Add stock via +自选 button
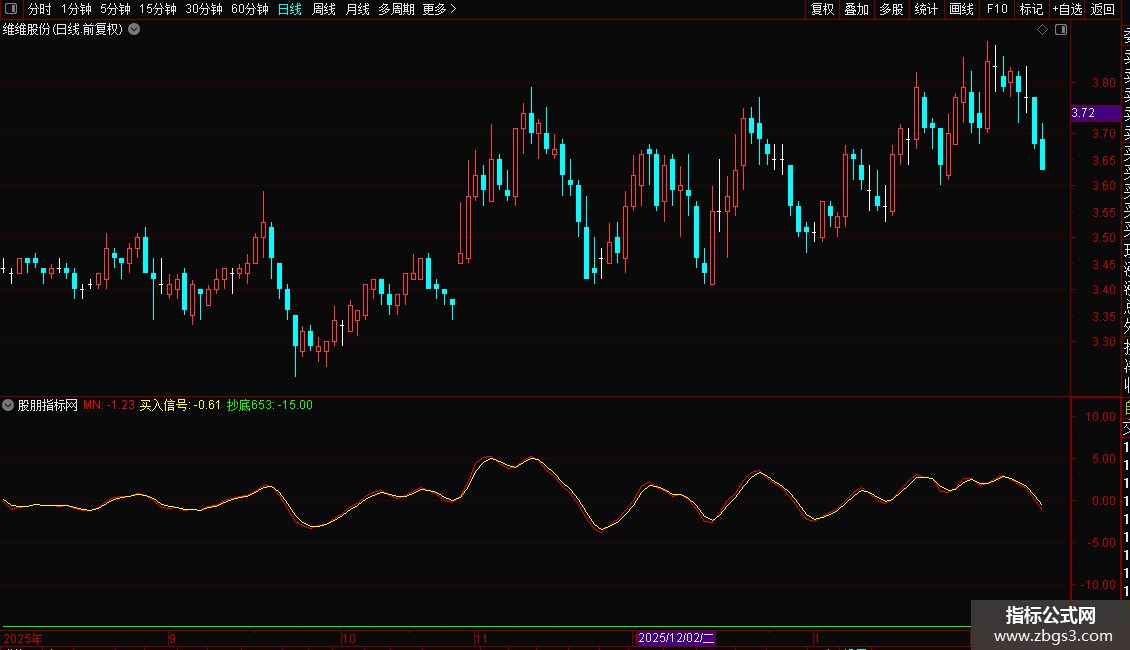1130x650 pixels. pos(1067,9)
